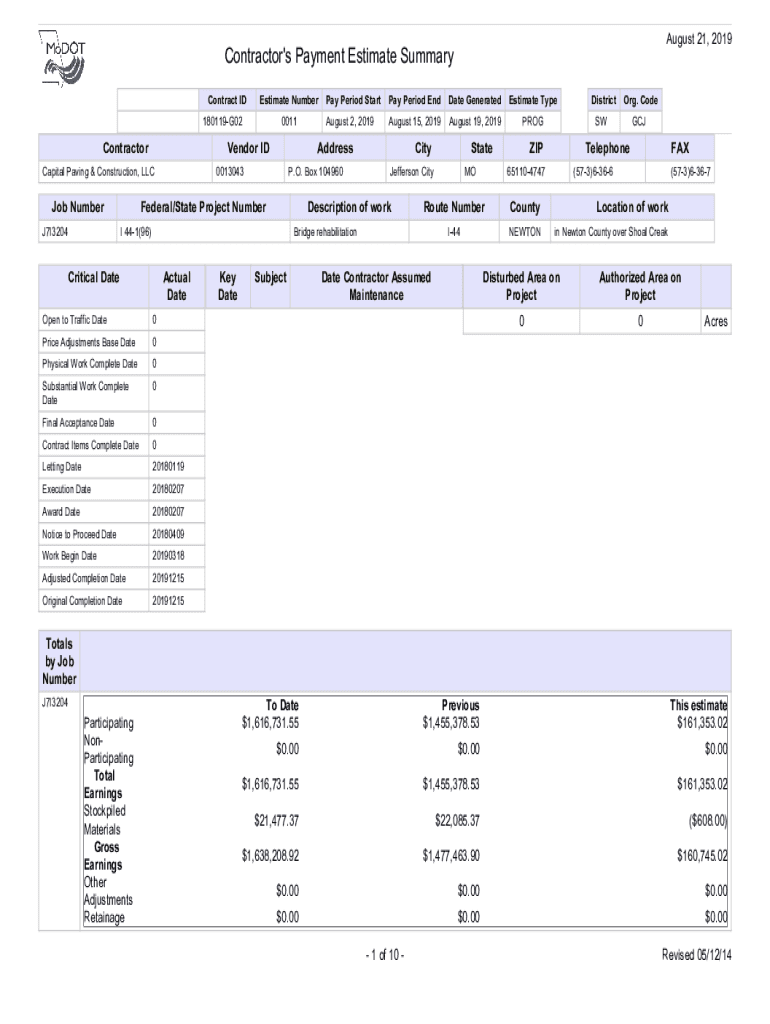Click the Revised 05/12/14 footer text
The image size is (770, 1024).
697,955
